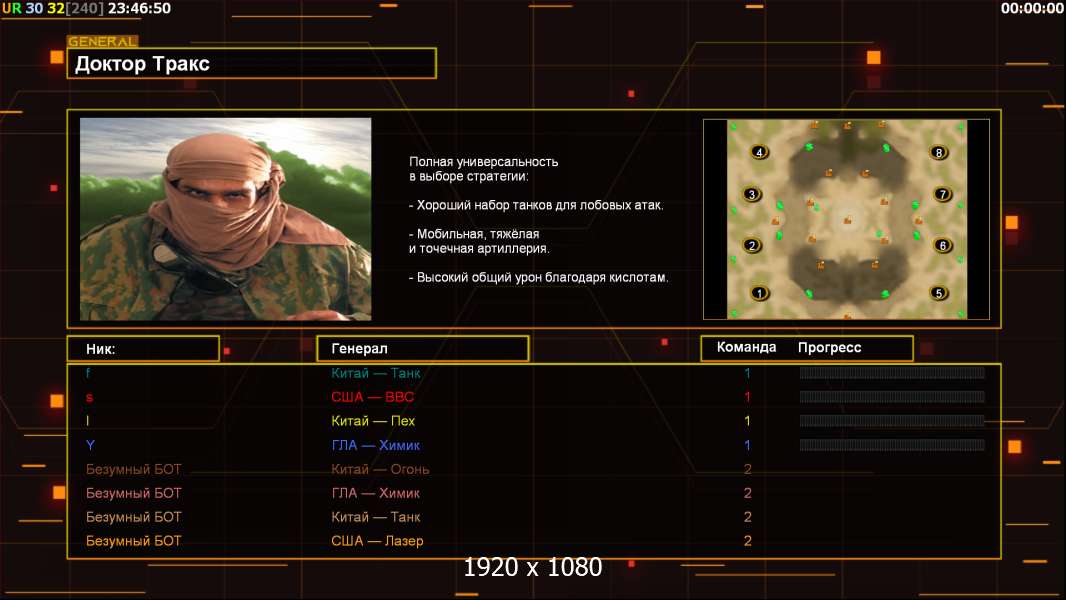
Task: Click the Доктор Тракс name field
Action: 252,63
